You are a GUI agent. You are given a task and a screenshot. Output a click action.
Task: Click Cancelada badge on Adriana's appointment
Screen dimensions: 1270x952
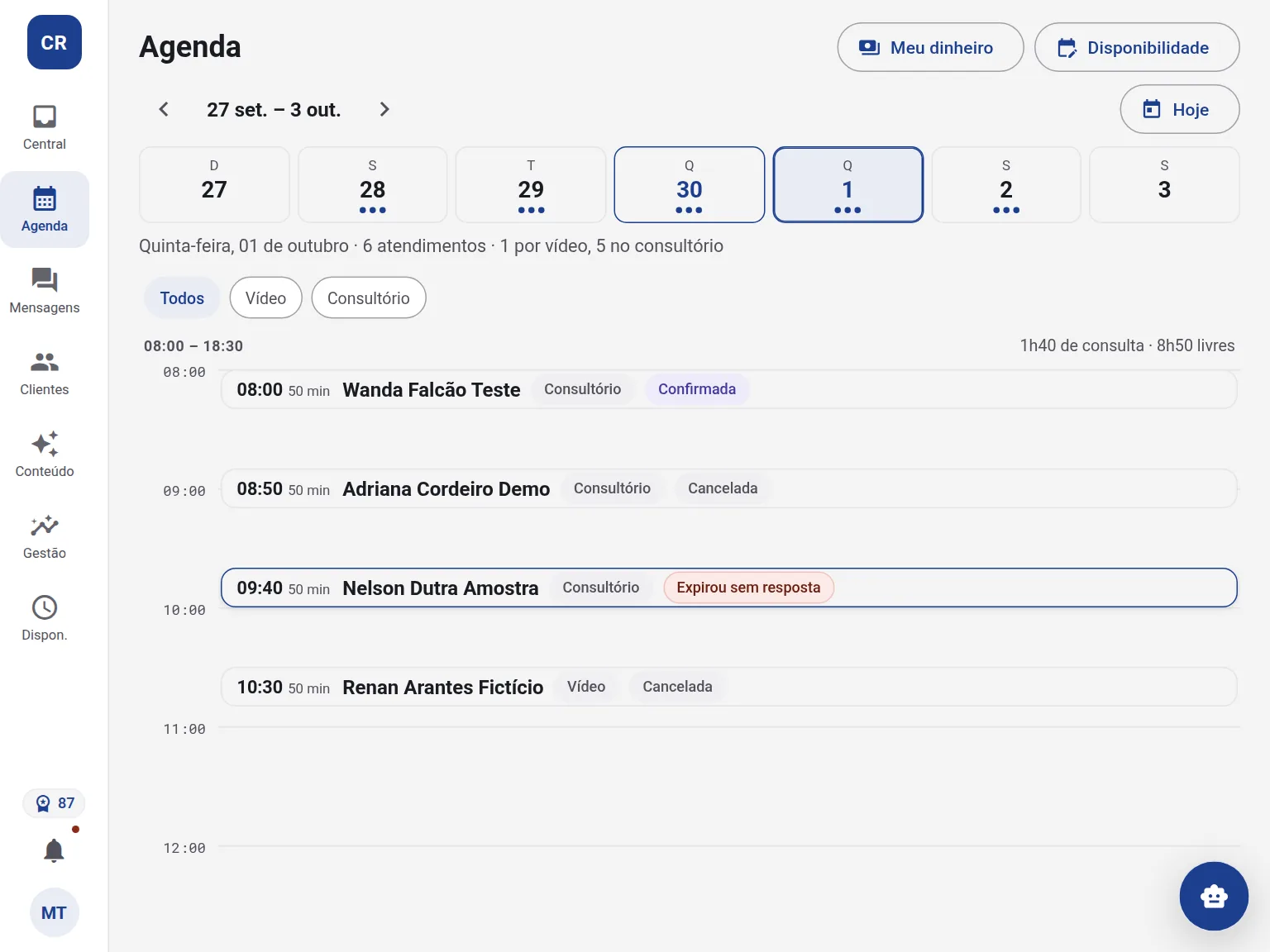[x=723, y=488]
